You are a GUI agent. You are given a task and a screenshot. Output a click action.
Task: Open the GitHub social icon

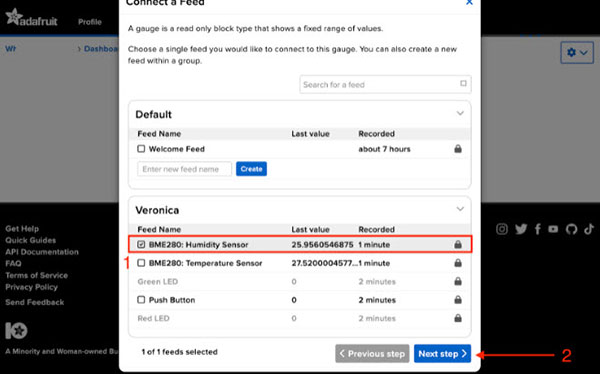pyautogui.click(x=571, y=229)
